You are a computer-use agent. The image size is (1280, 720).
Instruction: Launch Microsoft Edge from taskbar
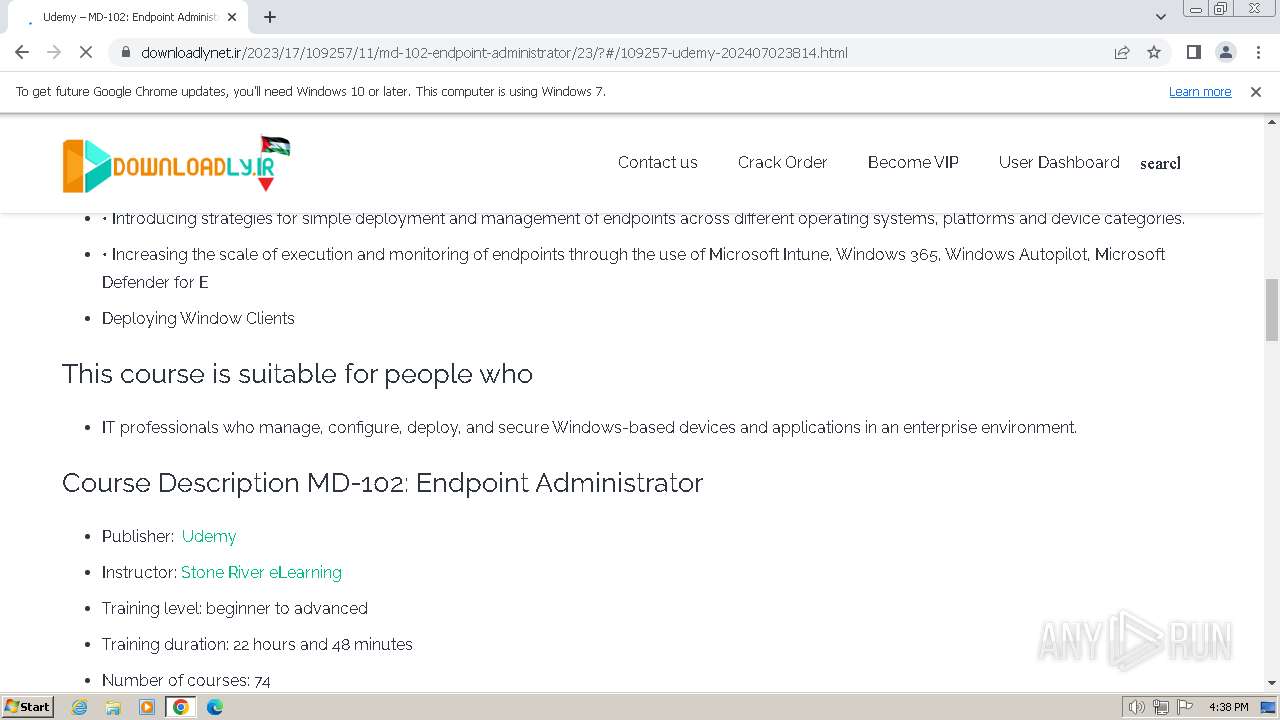pos(215,707)
